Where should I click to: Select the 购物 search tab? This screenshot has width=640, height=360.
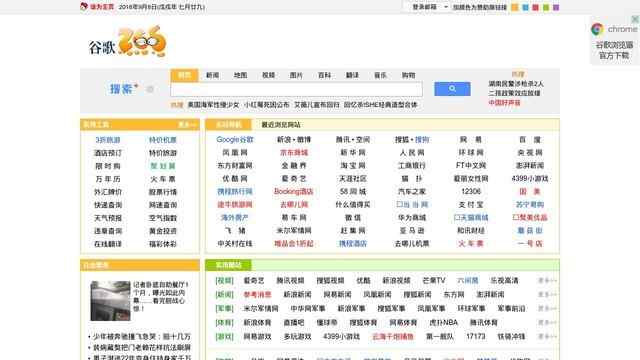408,75
